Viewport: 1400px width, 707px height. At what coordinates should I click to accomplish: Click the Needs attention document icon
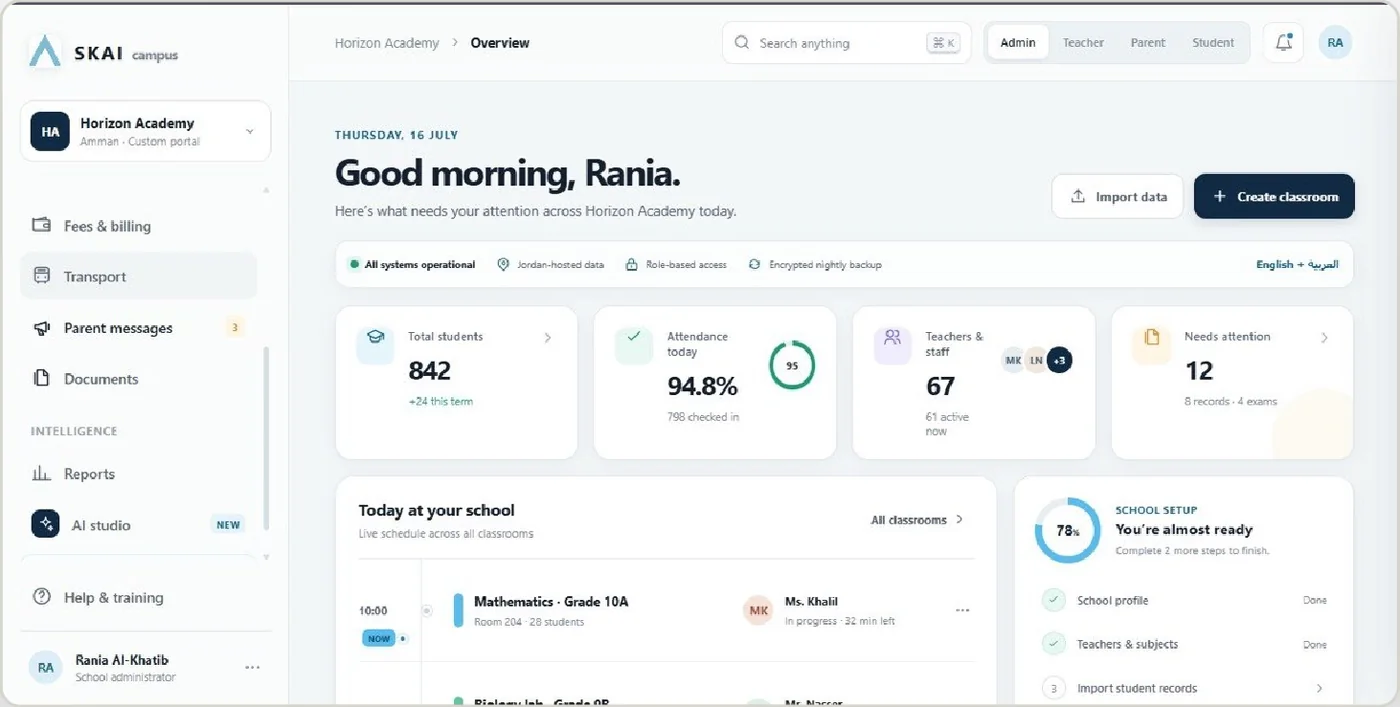tap(1151, 337)
